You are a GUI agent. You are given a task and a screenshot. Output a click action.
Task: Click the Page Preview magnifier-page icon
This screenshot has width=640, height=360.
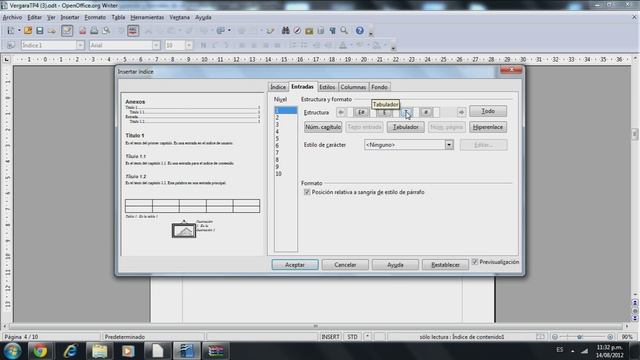[106, 31]
